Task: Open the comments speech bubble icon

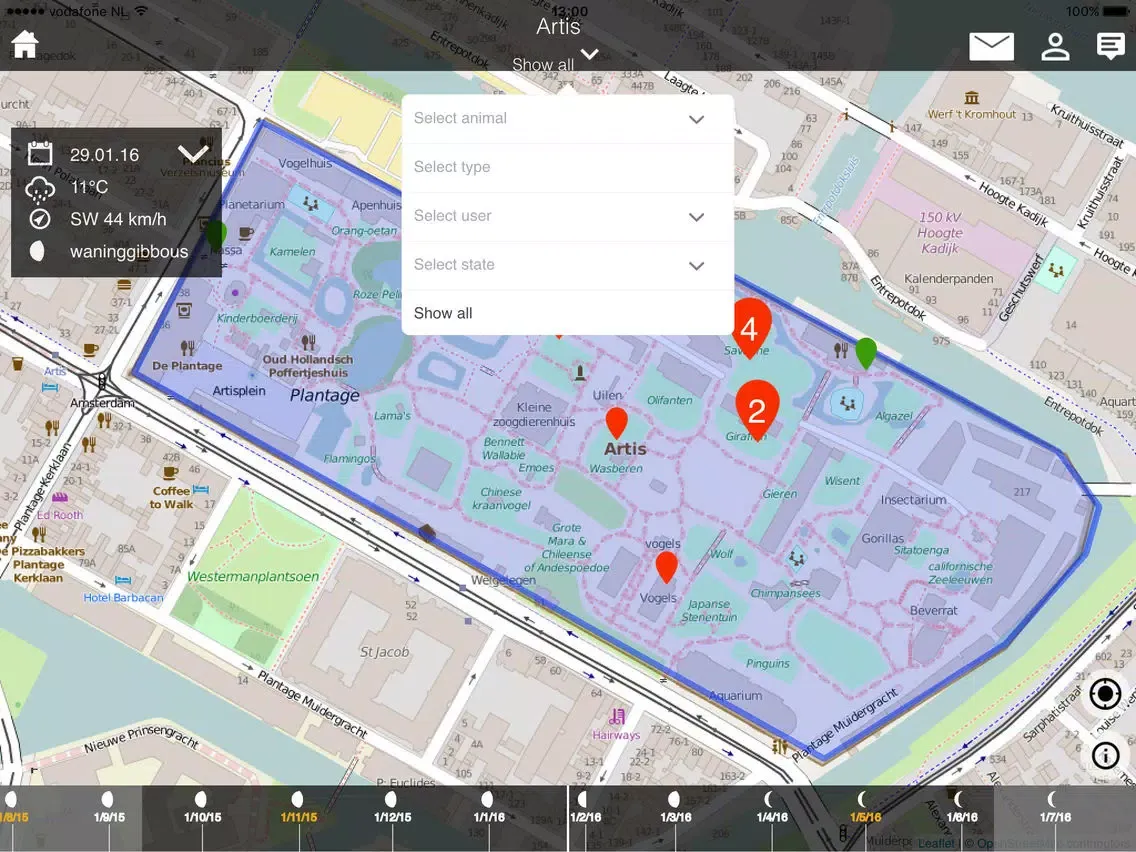Action: pos(1110,46)
